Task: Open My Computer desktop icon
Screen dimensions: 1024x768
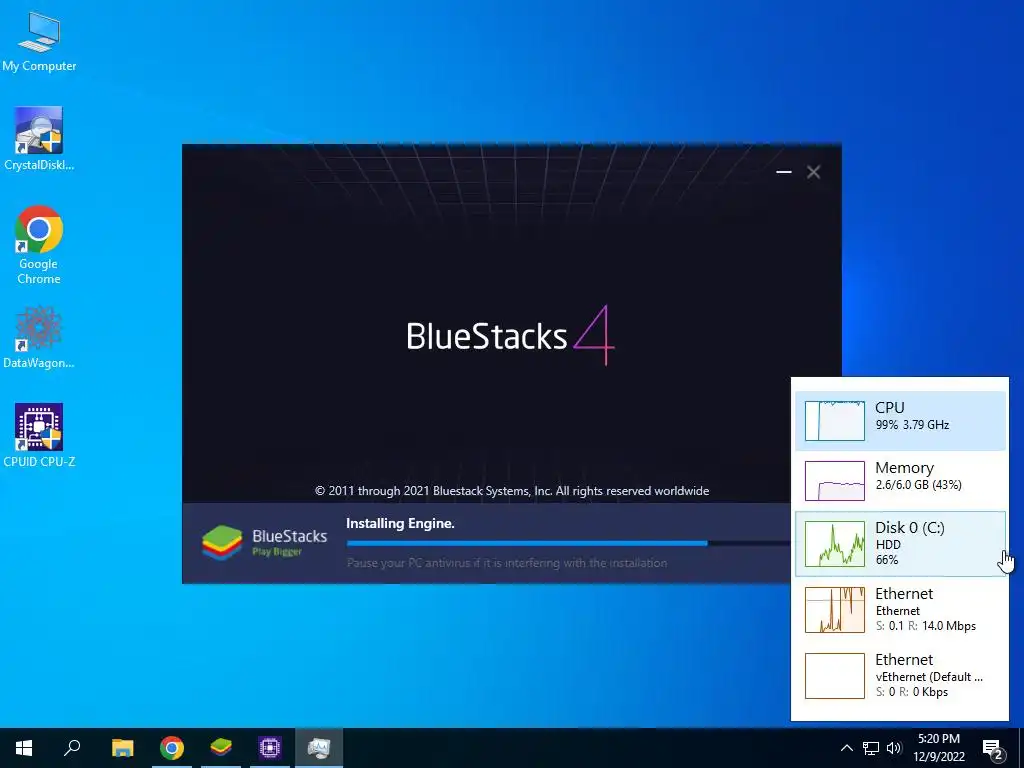Action: pyautogui.click(x=39, y=42)
